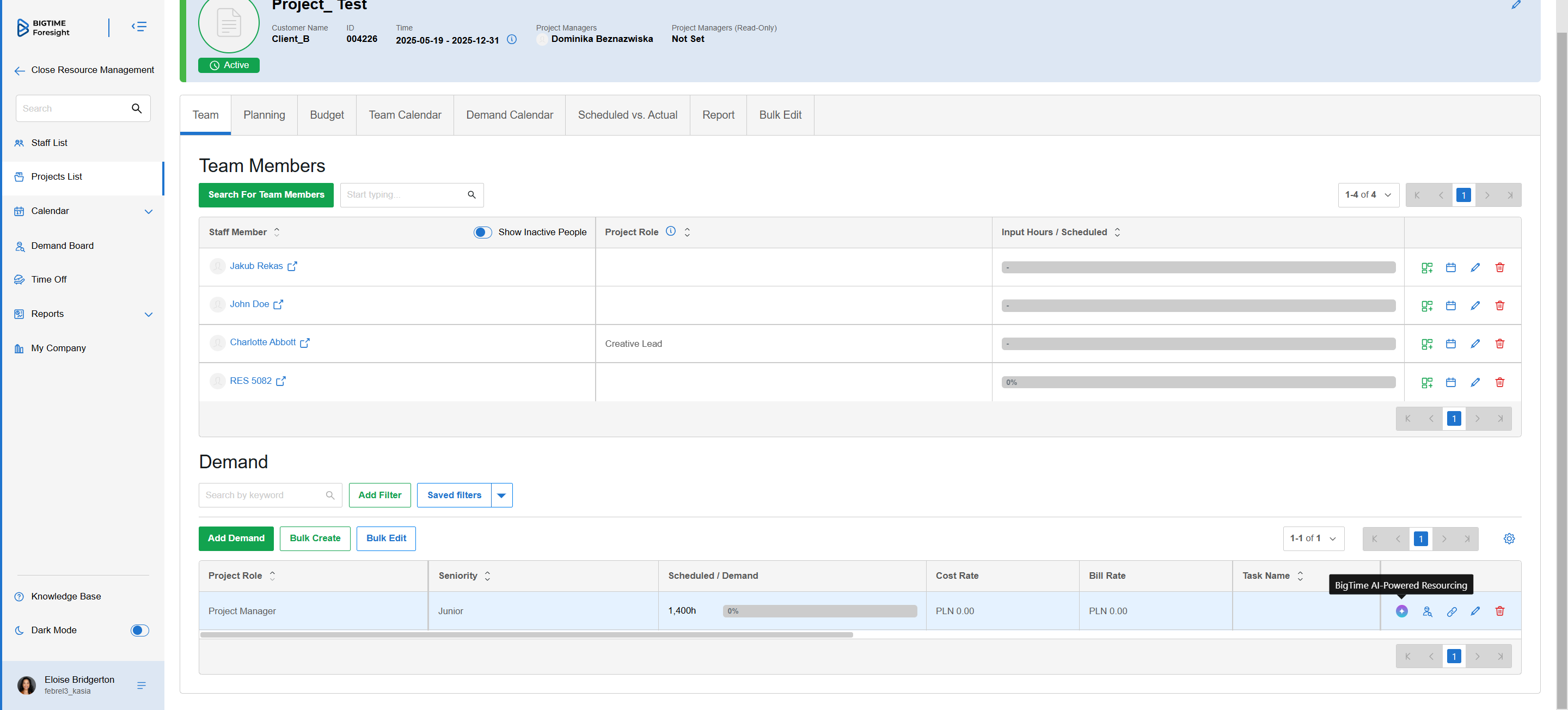Open Charlotte Abbott external link icon
This screenshot has width=1568, height=710.
305,343
